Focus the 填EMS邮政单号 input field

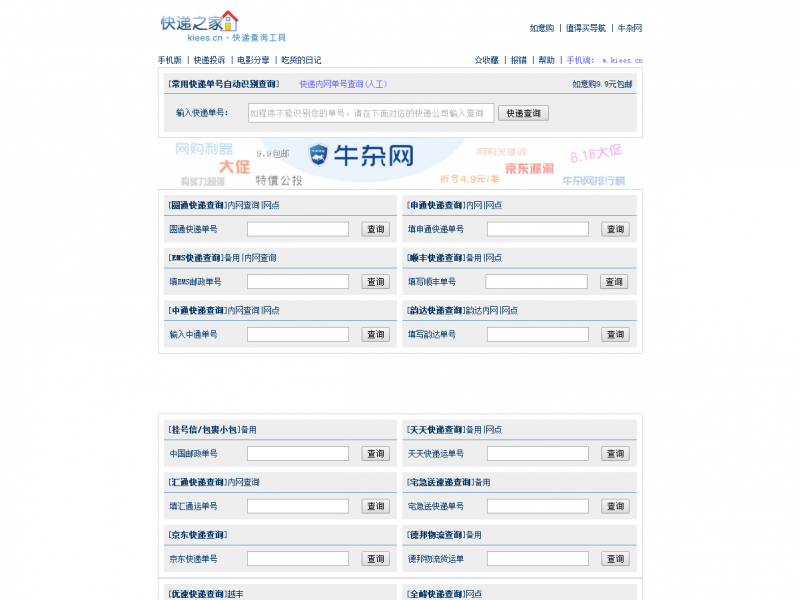(x=298, y=282)
